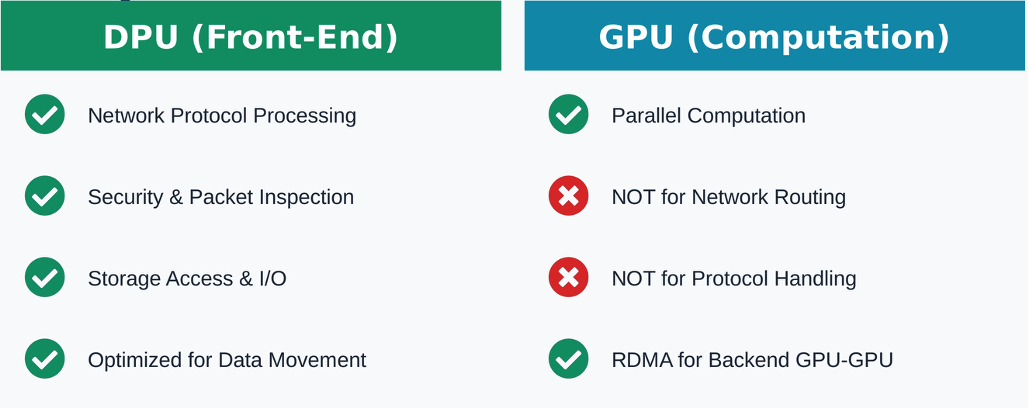Click the checkmark beside RDMA for Backend GPU-GPU

tap(568, 359)
